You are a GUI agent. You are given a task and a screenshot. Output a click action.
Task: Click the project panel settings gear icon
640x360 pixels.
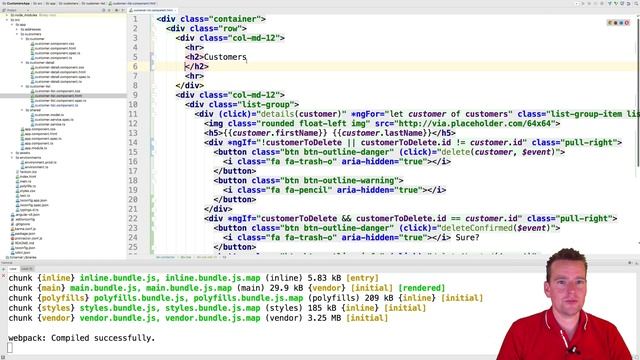[x=116, y=10]
